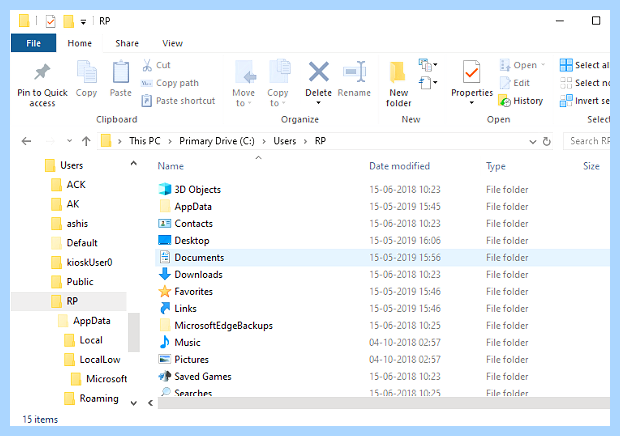
Task: Click the Copy ribbon icon
Action: [x=86, y=72]
